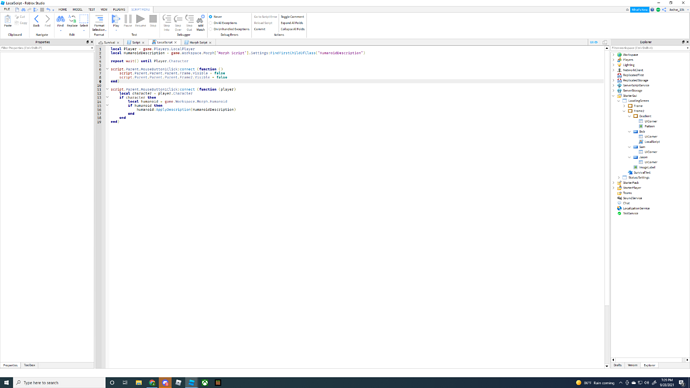Start Play test from the ribbon
This screenshot has width=690, height=388.
116,20
